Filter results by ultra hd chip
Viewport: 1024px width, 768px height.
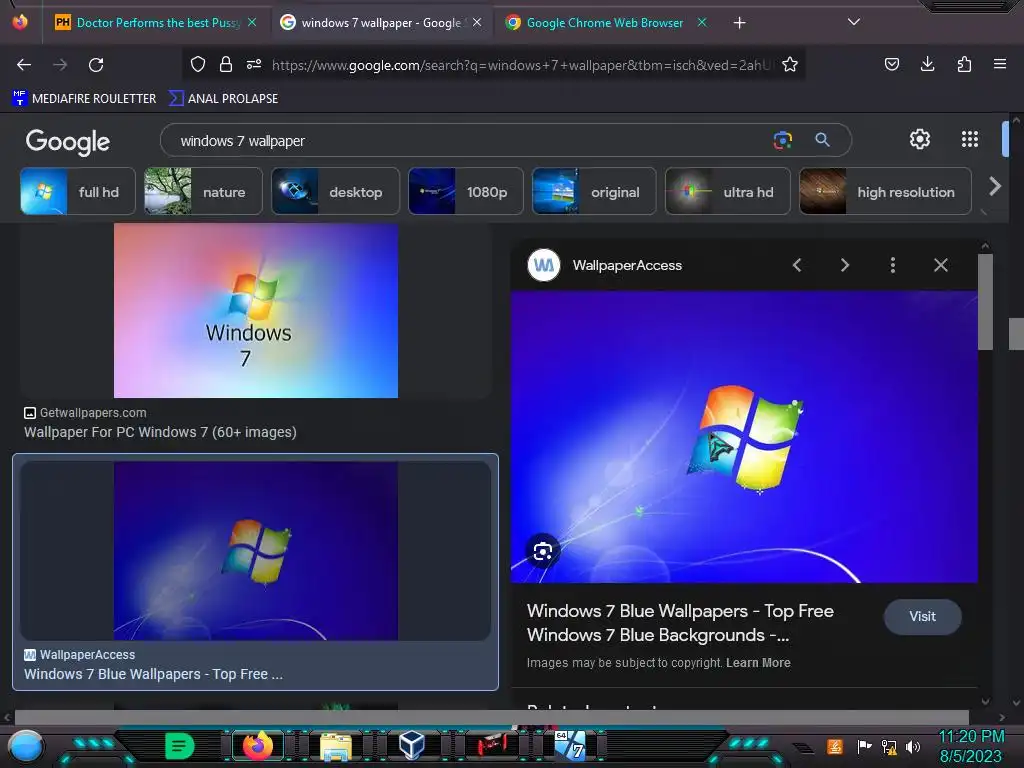click(x=728, y=191)
